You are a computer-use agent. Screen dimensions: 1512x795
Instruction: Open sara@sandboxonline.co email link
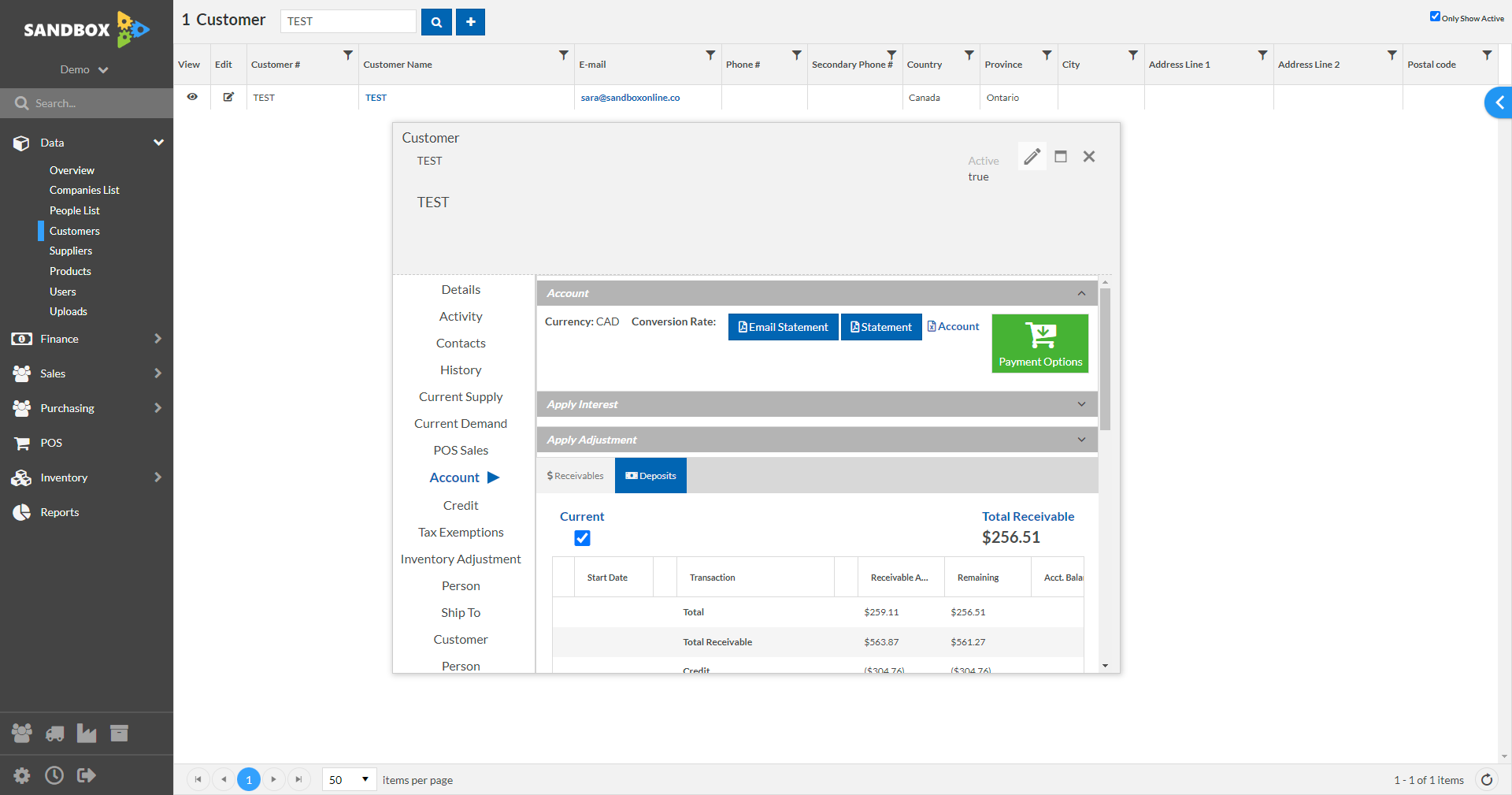630,98
